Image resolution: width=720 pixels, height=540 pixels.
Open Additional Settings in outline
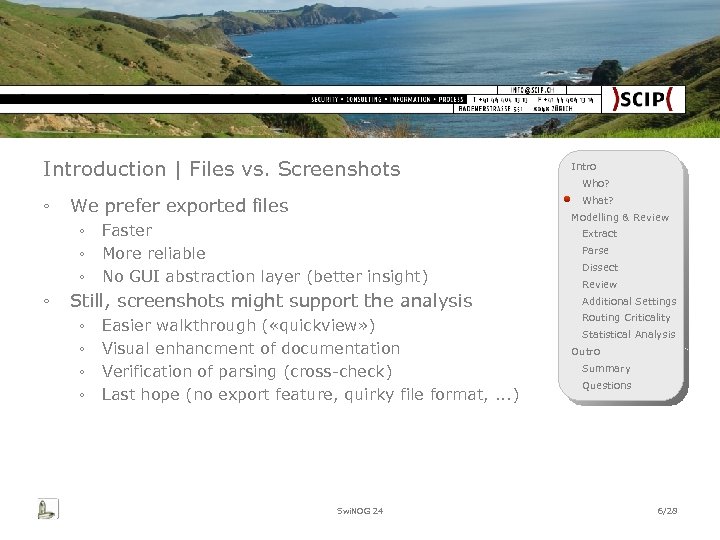629,301
